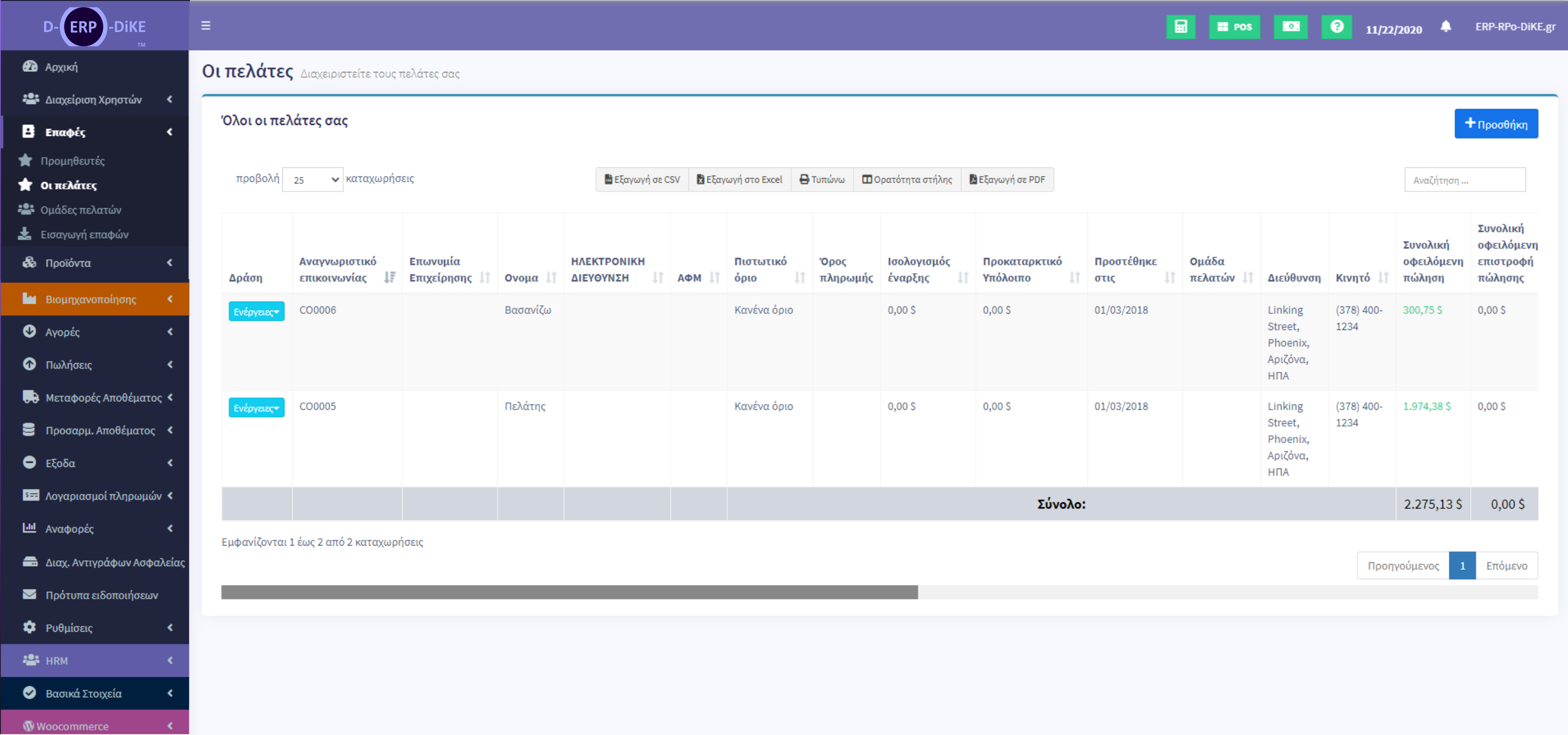
Task: Toggle sort on Προστέθηκε στις column
Action: click(x=1169, y=278)
